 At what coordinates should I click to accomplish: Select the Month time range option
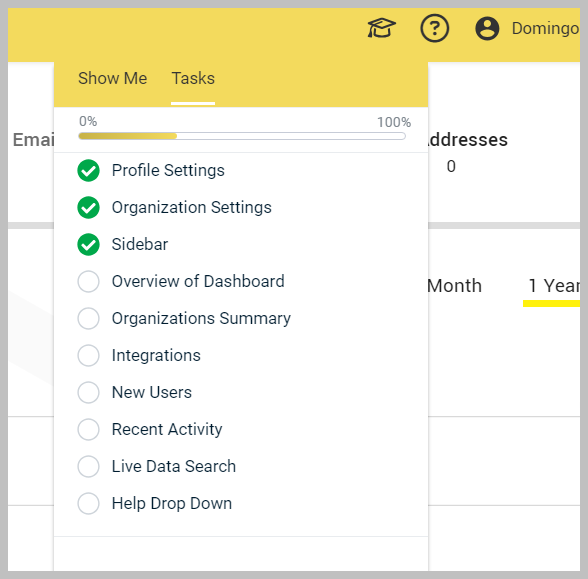[x=454, y=286]
